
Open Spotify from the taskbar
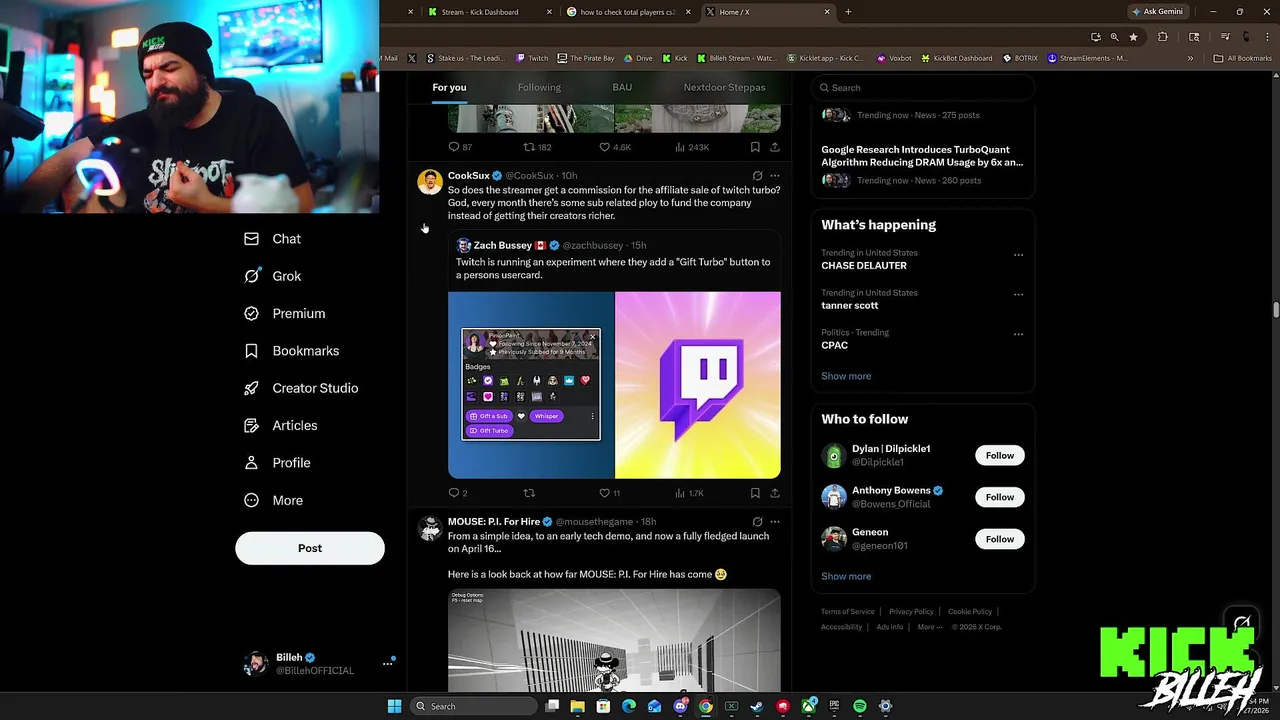[x=860, y=706]
